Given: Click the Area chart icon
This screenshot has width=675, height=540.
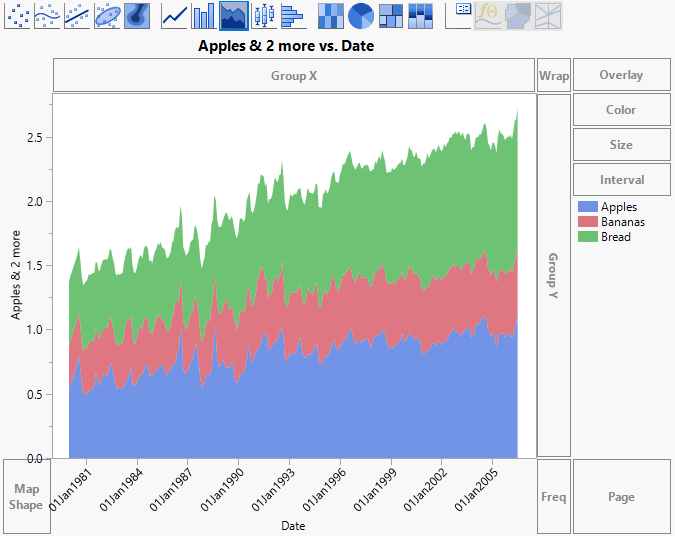Looking at the screenshot, I should coord(234,15).
